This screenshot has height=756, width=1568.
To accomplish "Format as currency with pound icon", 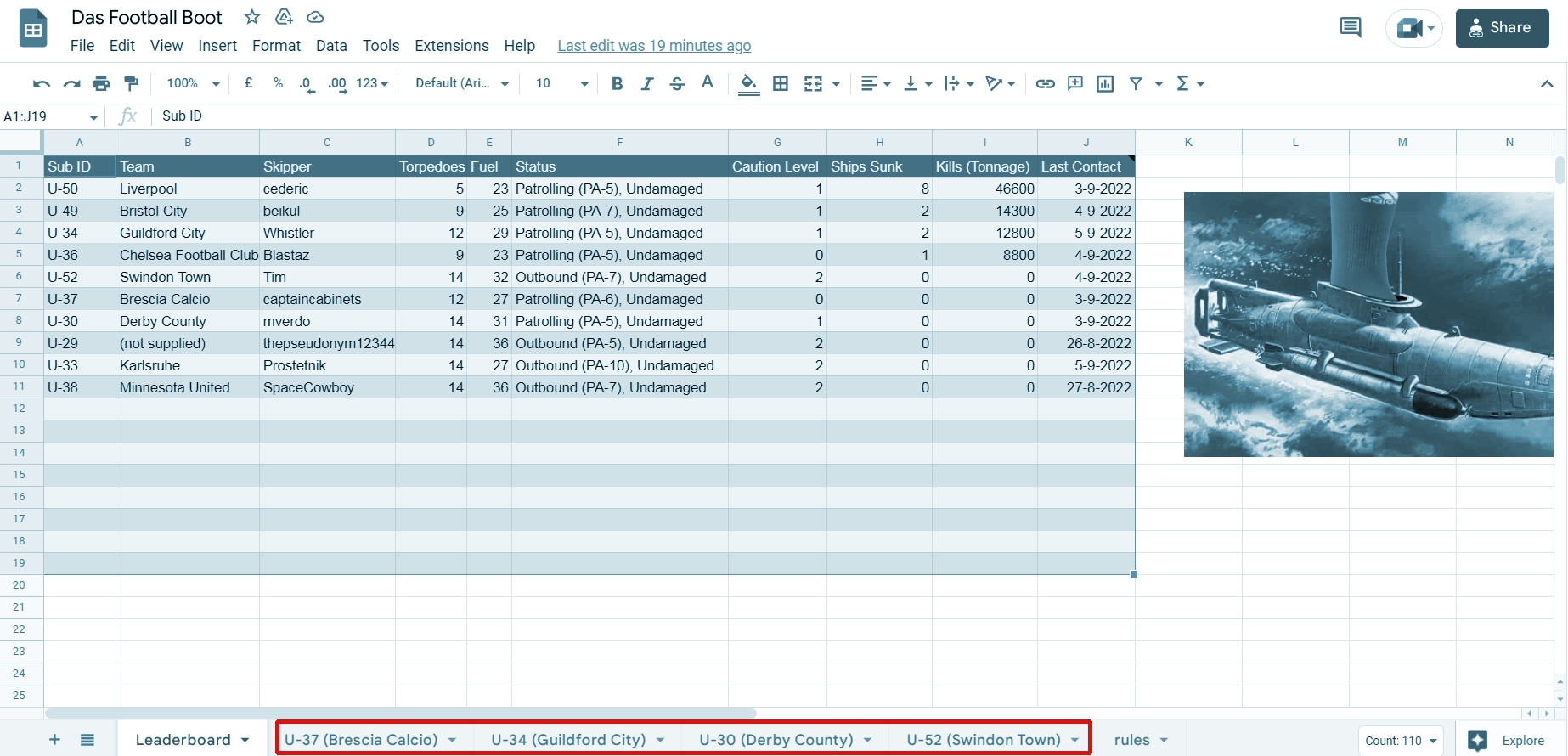I will [249, 83].
